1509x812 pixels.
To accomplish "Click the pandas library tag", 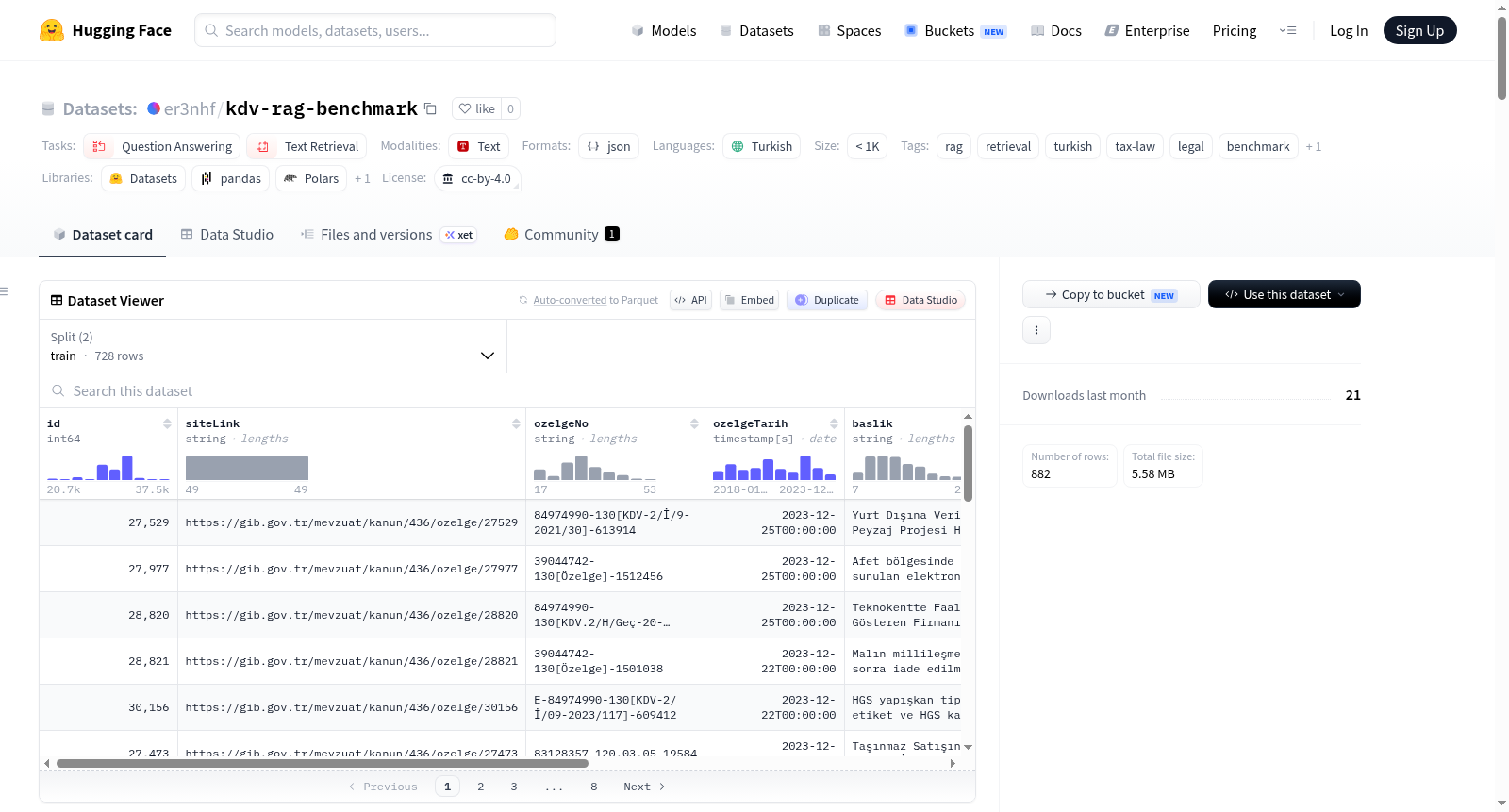I will pos(231,178).
